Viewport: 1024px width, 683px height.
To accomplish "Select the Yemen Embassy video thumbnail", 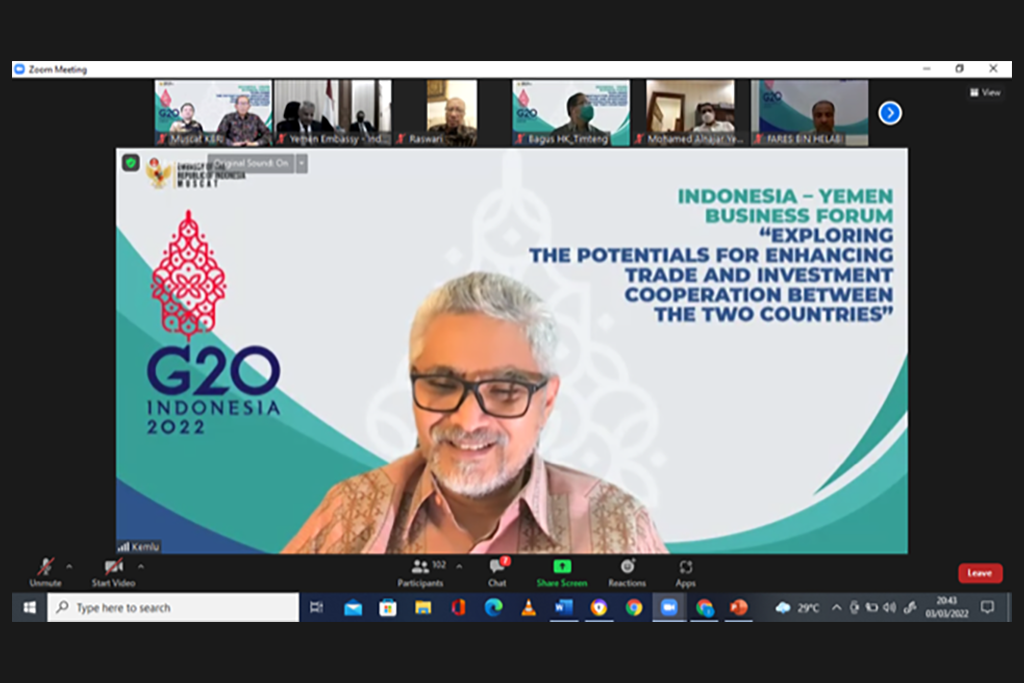I will 332,112.
